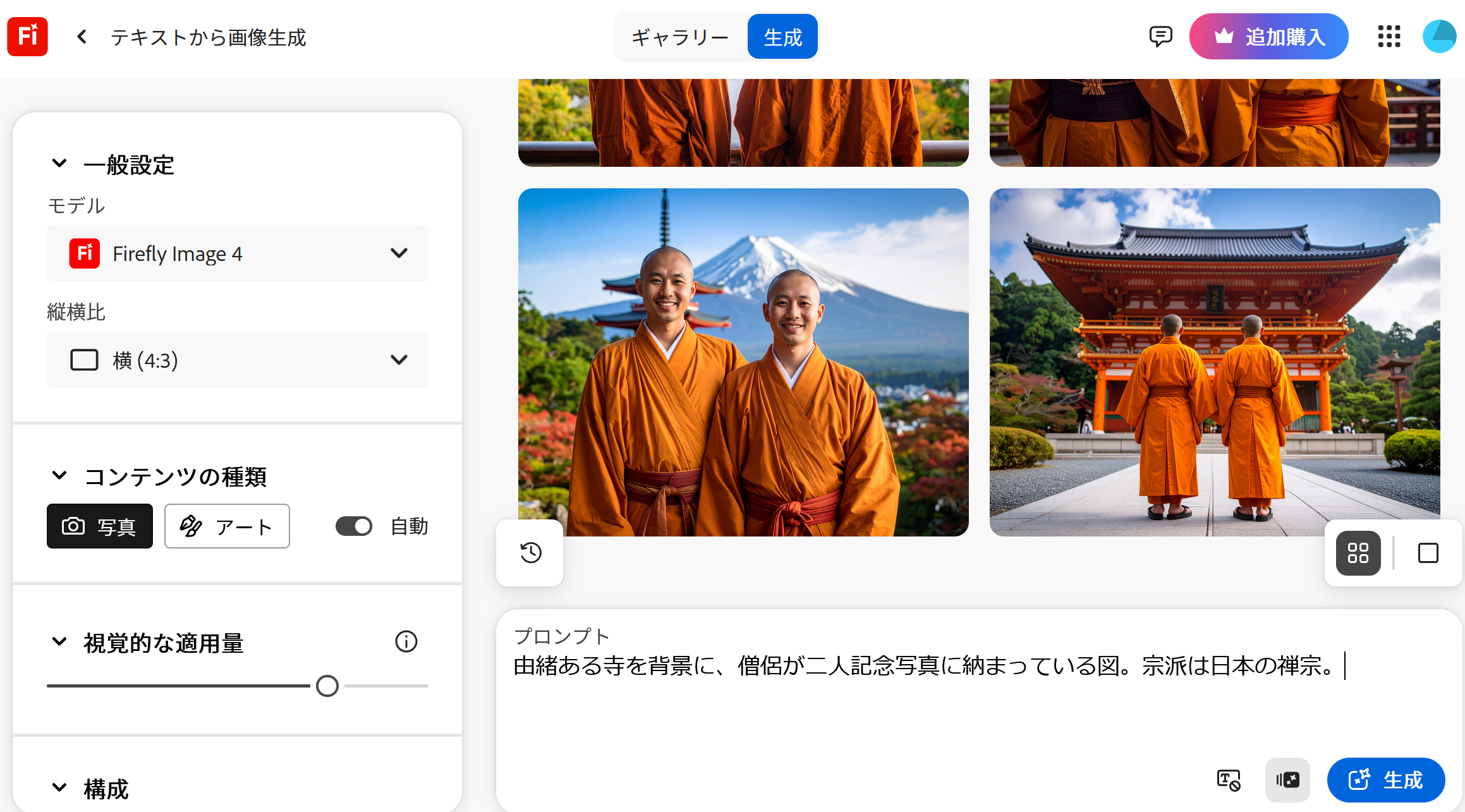The height and width of the screenshot is (812, 1465).
Task: Select the partially visible top-right monk image
Action: tap(1215, 123)
